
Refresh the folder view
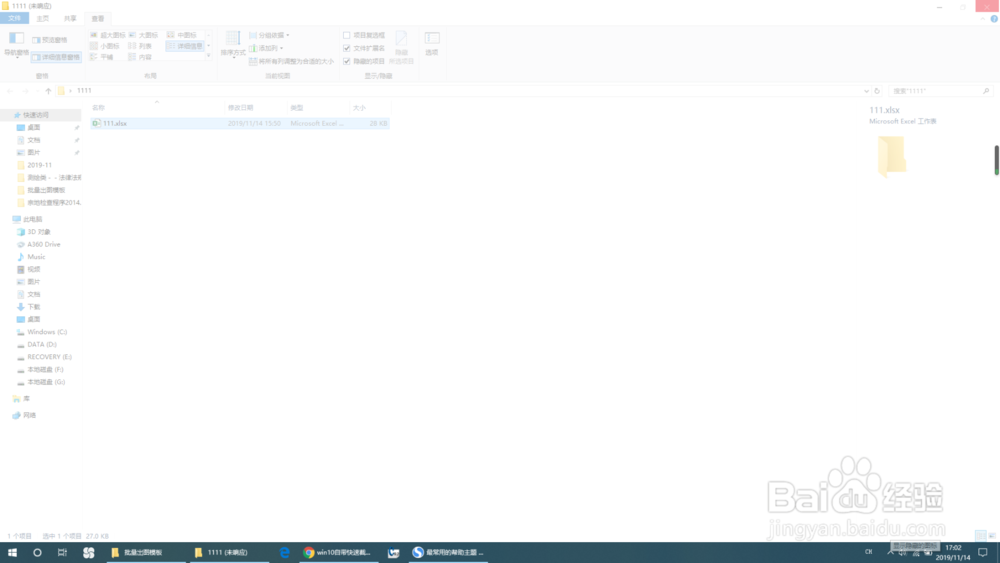point(878,91)
